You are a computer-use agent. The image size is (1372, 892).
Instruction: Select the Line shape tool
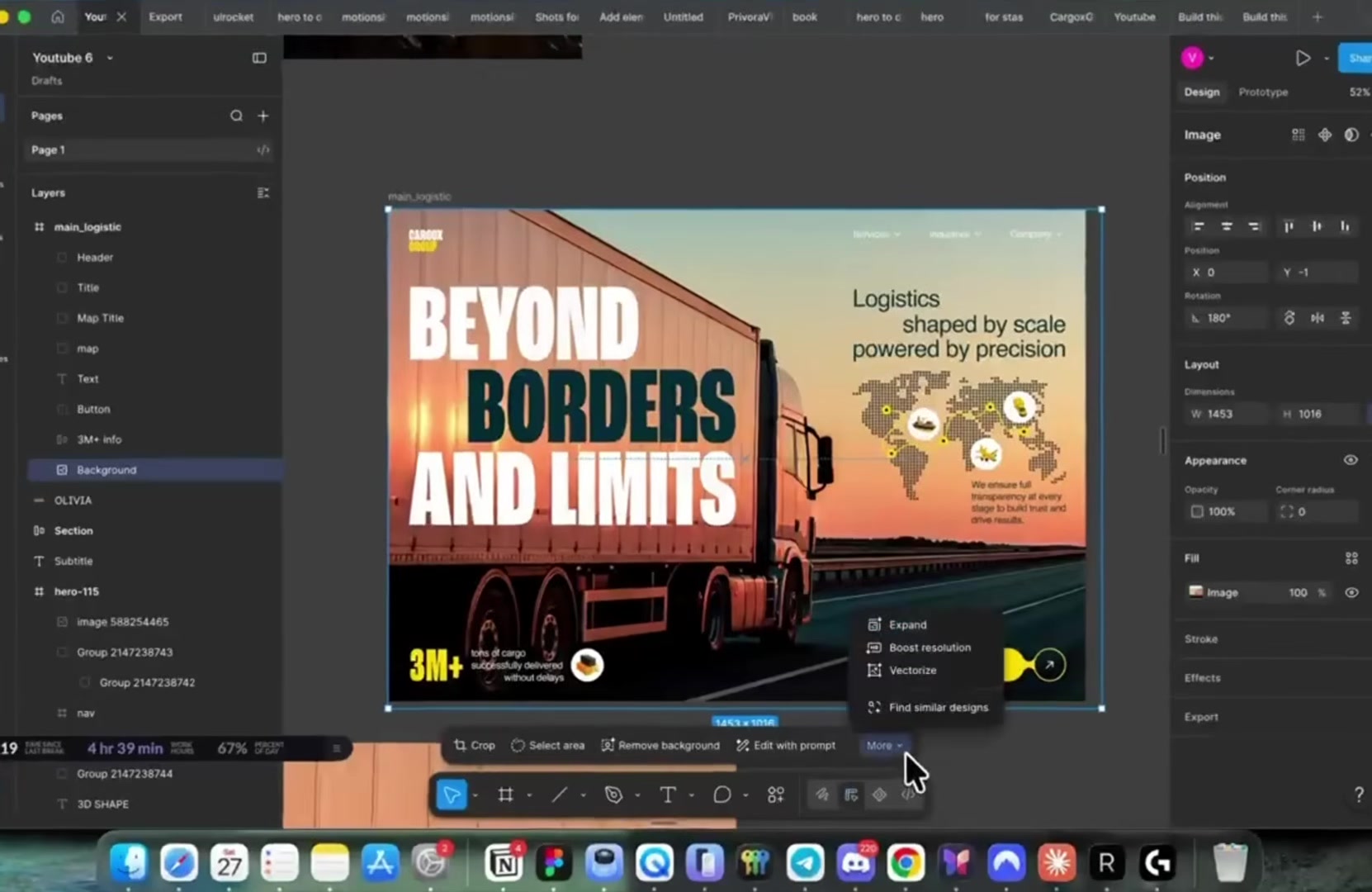559,795
